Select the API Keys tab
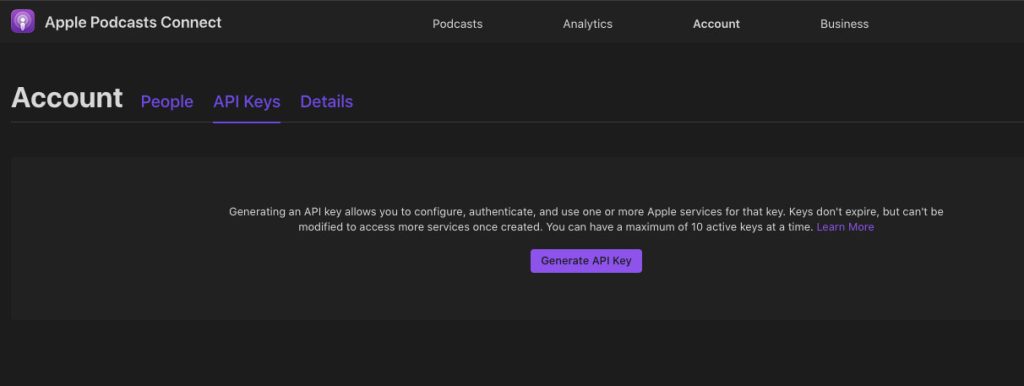The image size is (1024, 386). pos(247,102)
